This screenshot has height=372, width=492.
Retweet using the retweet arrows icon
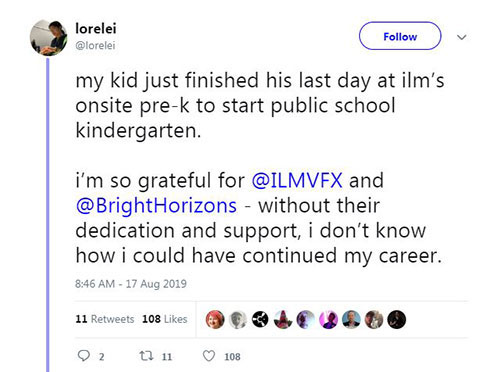pos(146,356)
